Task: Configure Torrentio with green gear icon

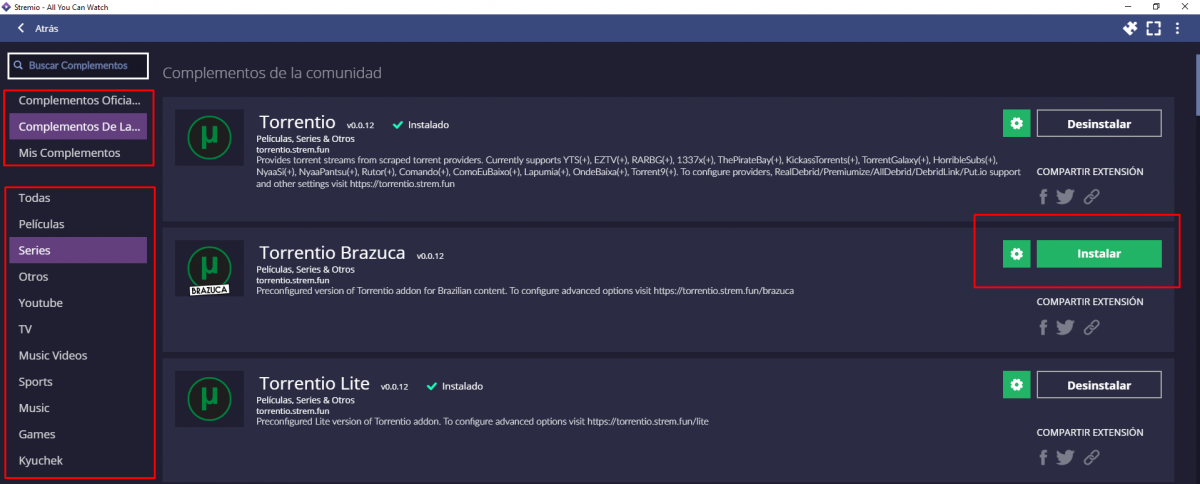Action: tap(1016, 123)
